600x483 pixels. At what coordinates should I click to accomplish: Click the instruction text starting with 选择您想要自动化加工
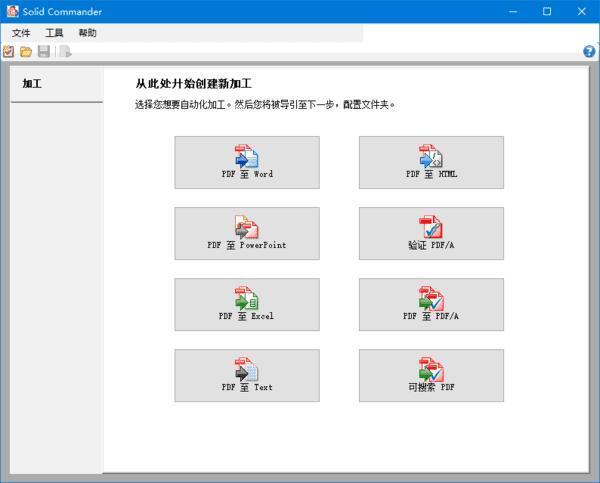tap(265, 104)
